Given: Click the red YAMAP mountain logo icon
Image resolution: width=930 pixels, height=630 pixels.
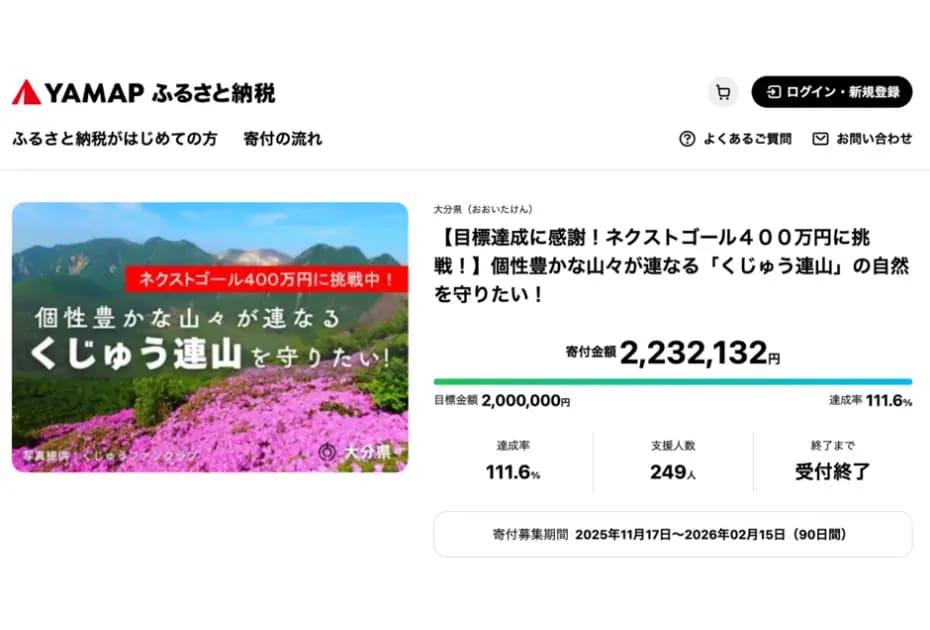Looking at the screenshot, I should point(27,93).
